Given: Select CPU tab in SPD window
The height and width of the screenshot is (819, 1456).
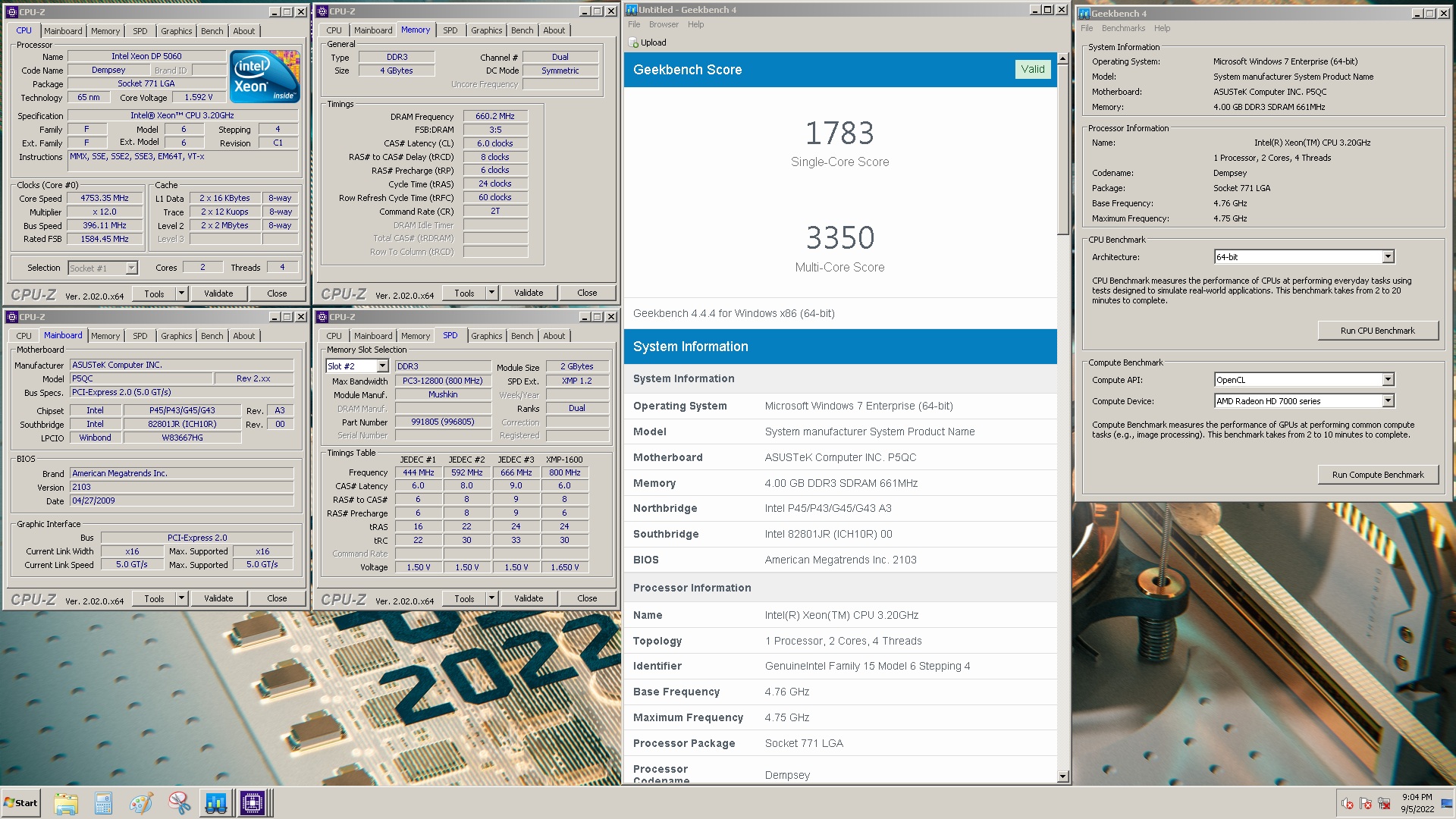Looking at the screenshot, I should tap(334, 336).
